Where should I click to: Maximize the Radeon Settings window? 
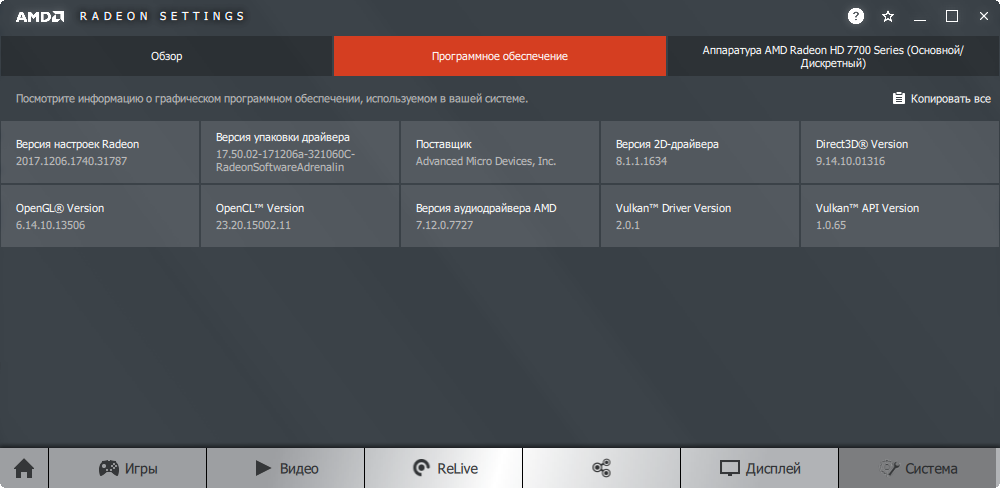pyautogui.click(x=952, y=17)
